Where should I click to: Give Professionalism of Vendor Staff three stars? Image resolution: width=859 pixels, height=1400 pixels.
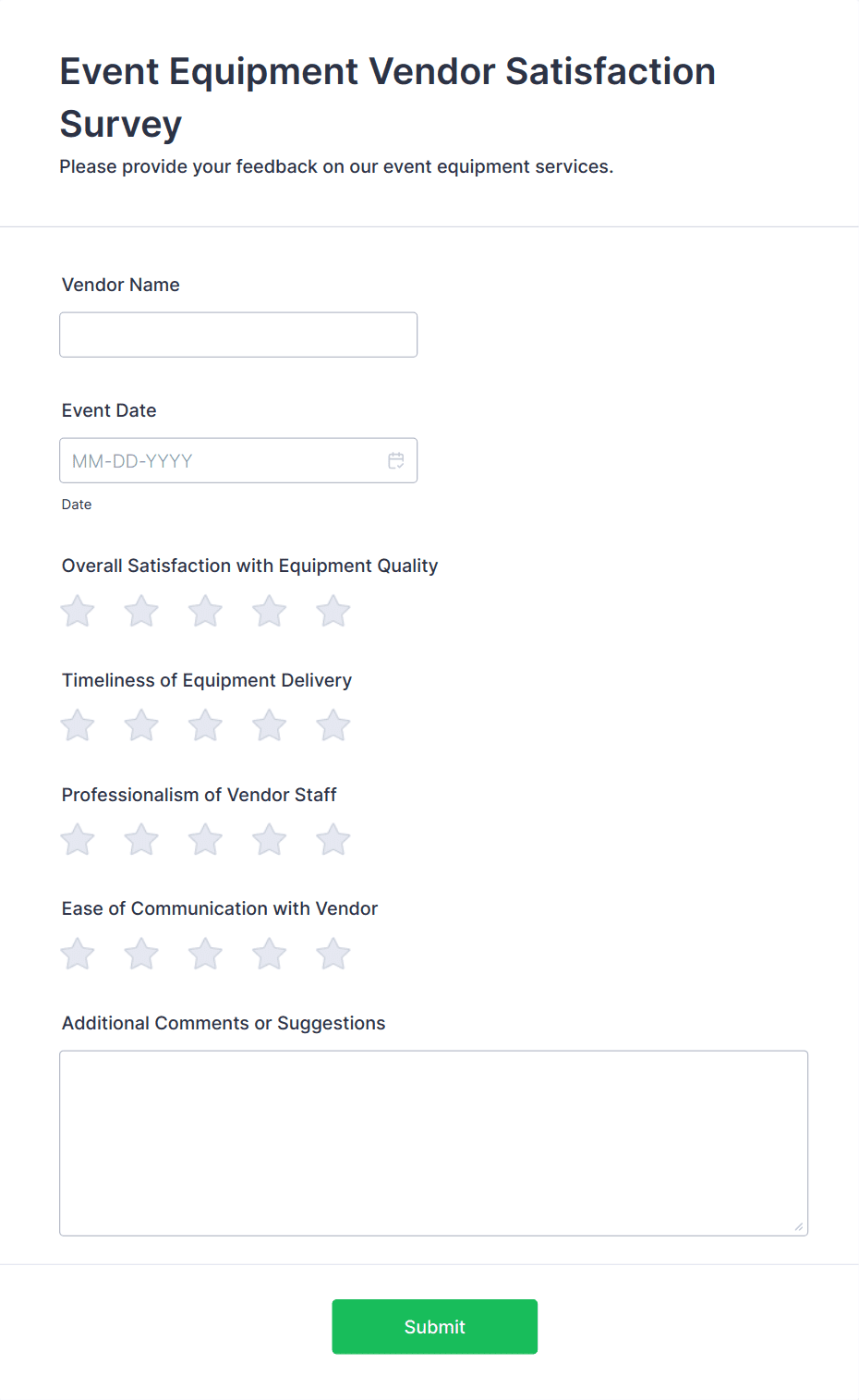[x=205, y=840]
